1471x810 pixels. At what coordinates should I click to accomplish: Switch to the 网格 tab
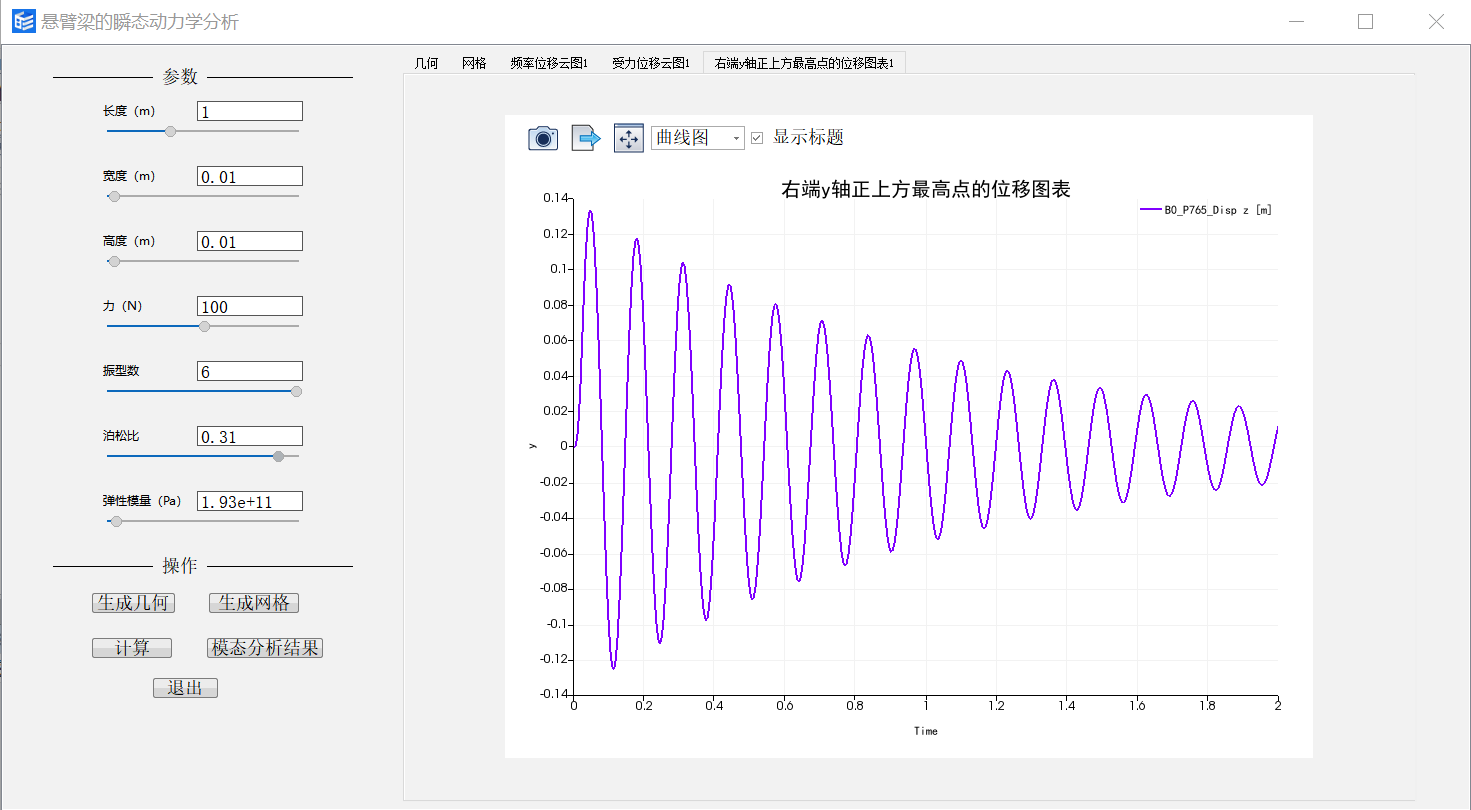(474, 63)
